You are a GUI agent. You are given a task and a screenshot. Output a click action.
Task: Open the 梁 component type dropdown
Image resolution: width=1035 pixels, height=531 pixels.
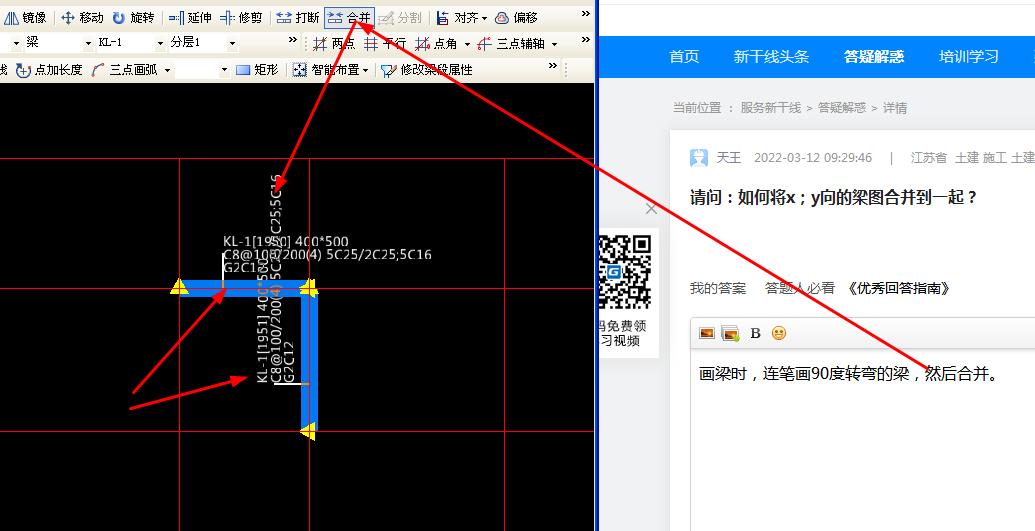(x=88, y=44)
